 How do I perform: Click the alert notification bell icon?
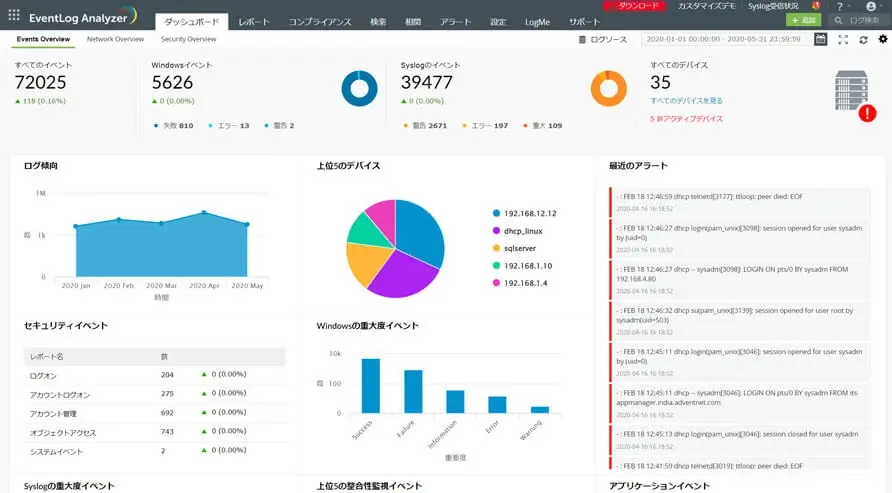point(816,6)
